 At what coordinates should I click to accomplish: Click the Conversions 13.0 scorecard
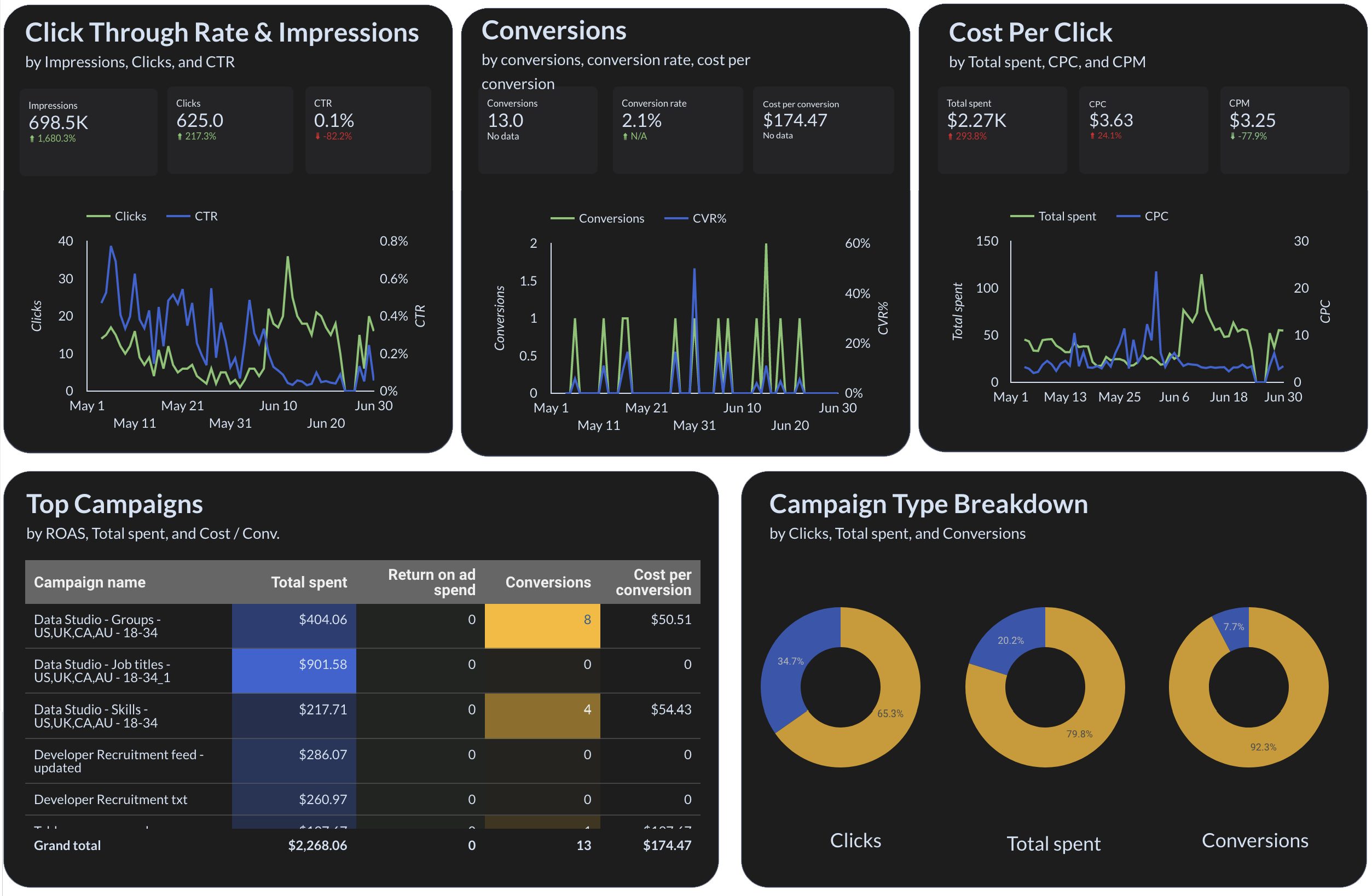[x=538, y=130]
